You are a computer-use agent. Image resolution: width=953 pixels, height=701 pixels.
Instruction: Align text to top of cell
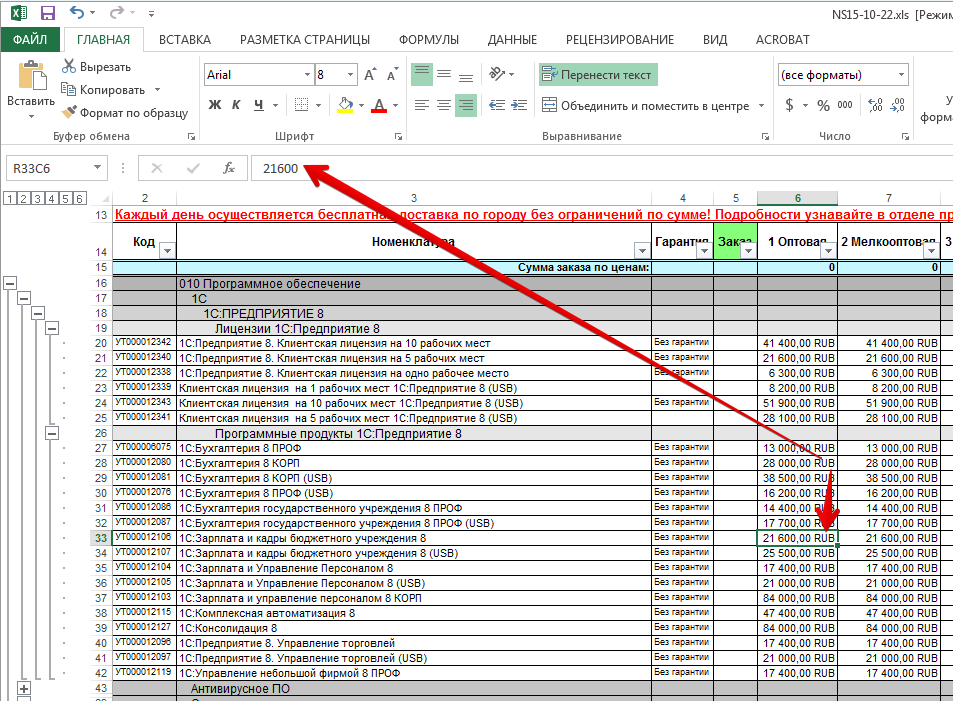422,75
